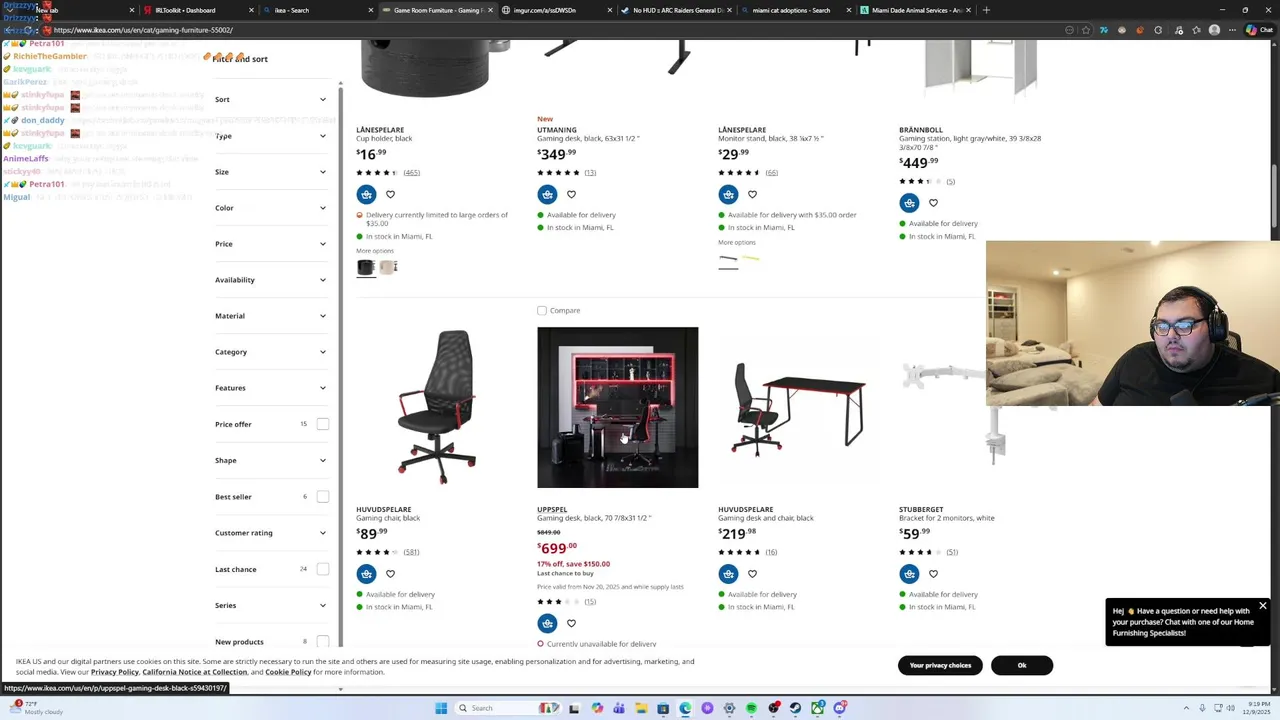Open browser favorites star in address bar
This screenshot has height=720, width=1280.
1086,30
